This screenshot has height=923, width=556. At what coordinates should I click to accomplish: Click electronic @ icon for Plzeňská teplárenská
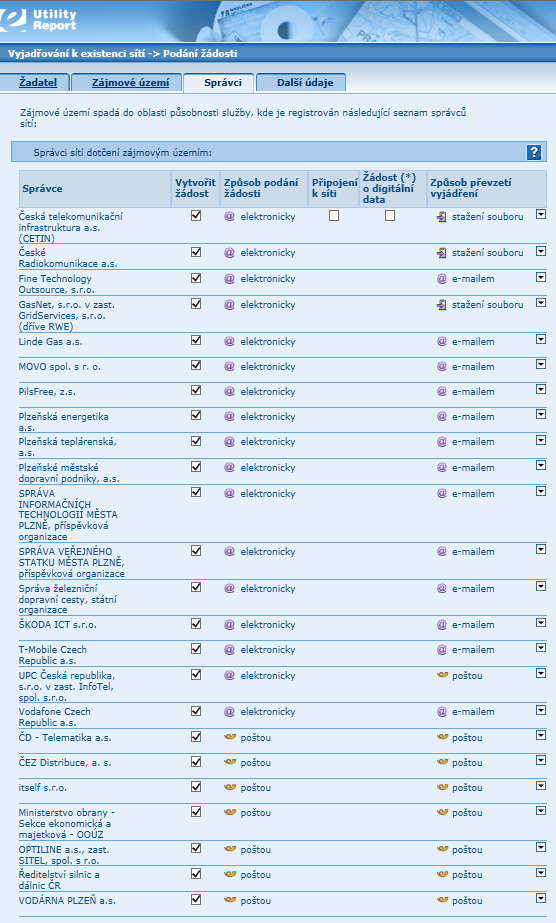[229, 441]
